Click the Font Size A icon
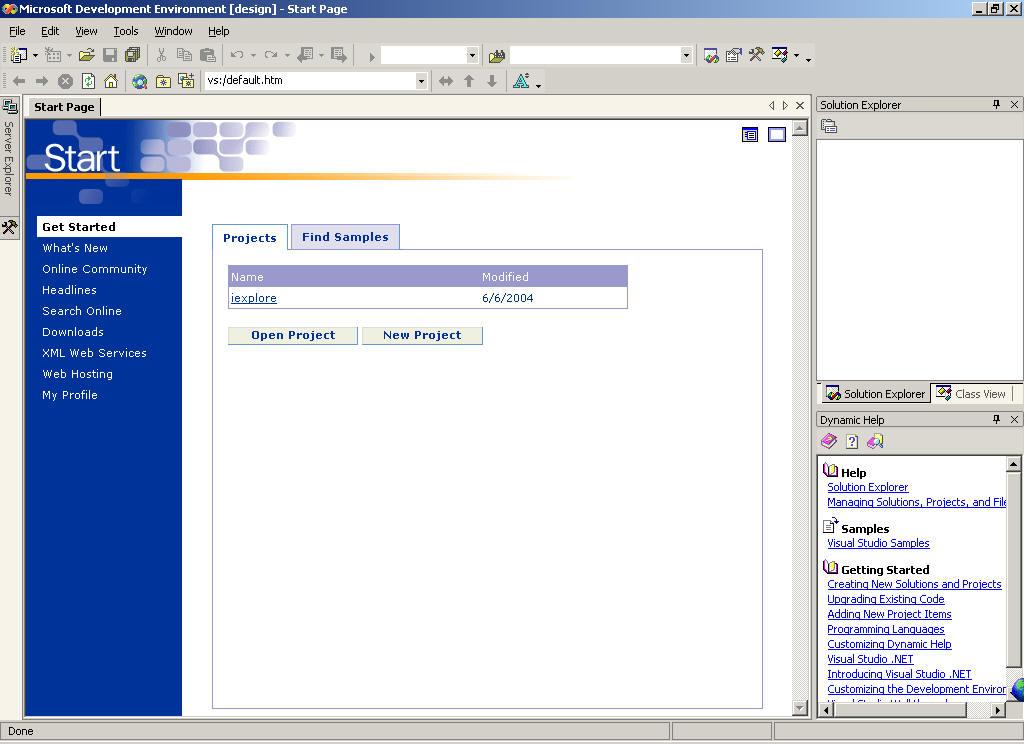This screenshot has width=1024, height=744. 521,81
